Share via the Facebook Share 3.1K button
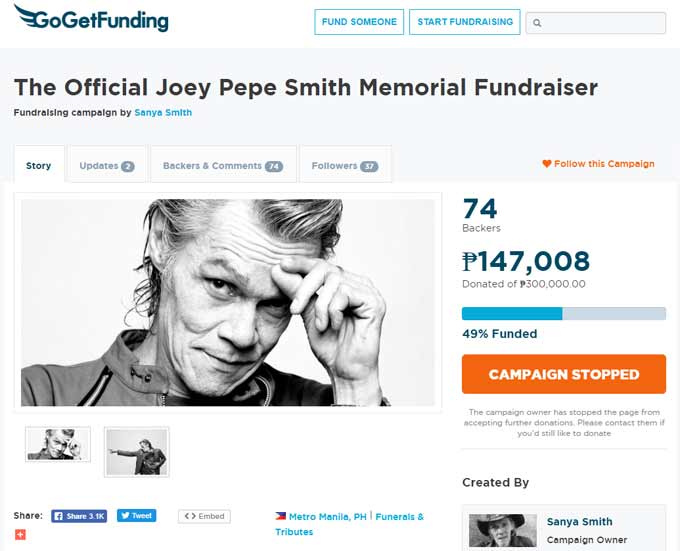 click(x=79, y=516)
